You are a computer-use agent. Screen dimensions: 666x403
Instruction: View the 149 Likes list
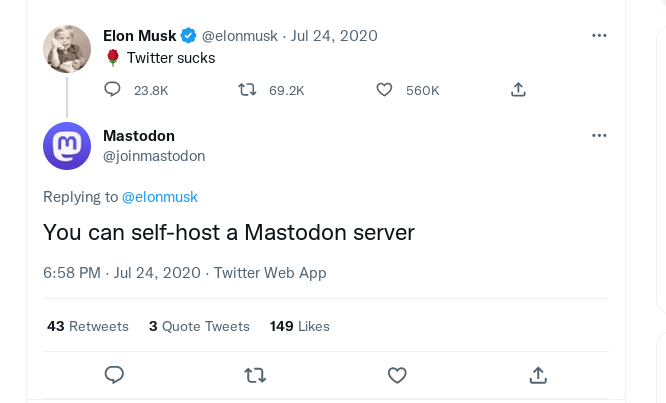tap(299, 326)
